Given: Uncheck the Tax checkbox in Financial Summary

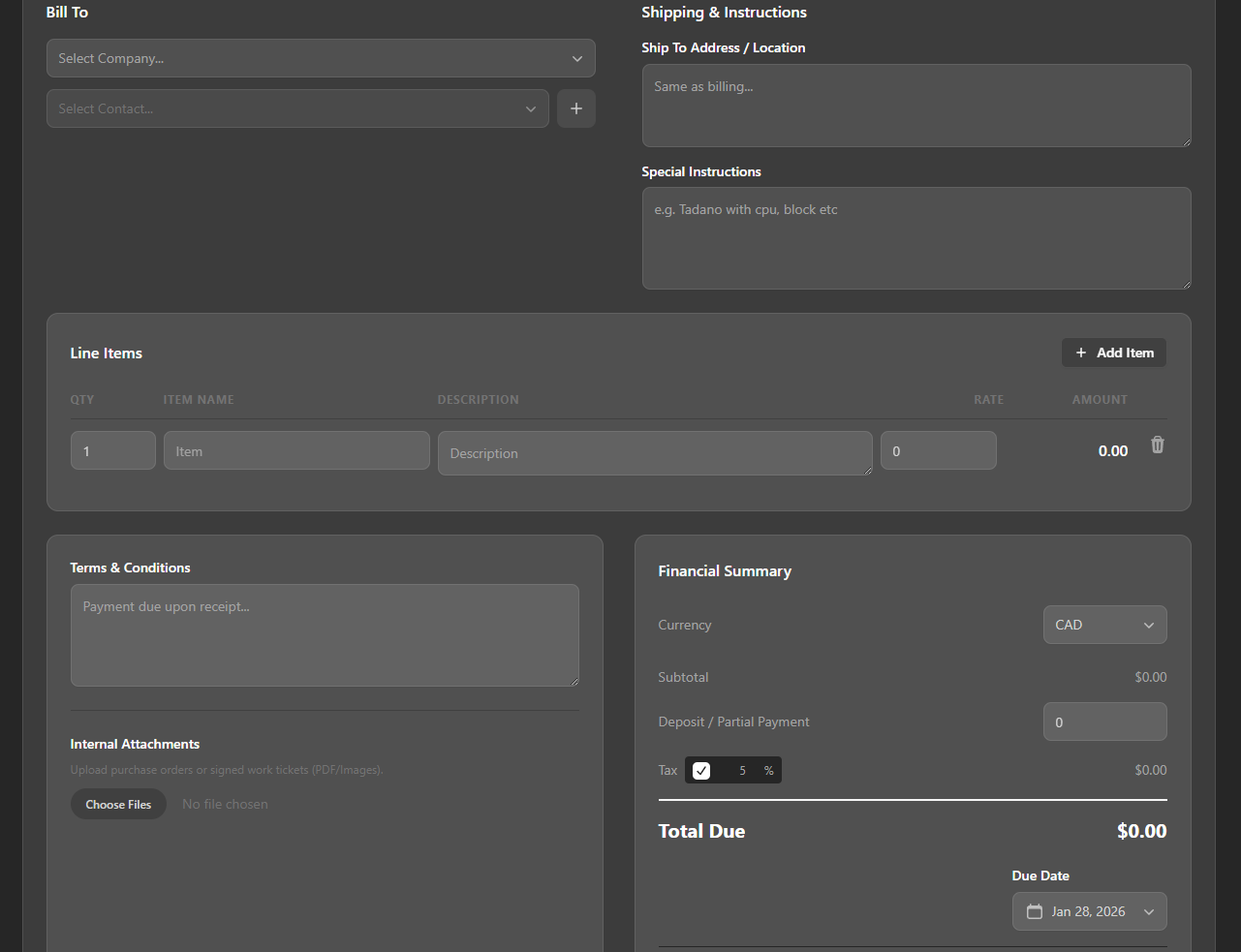Looking at the screenshot, I should click(700, 770).
